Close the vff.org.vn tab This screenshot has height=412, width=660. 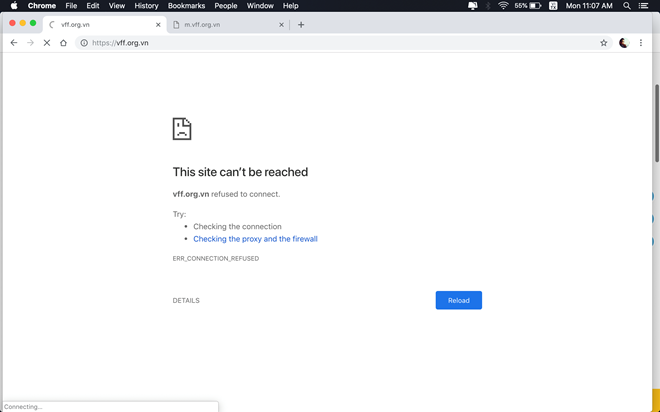[x=158, y=25]
